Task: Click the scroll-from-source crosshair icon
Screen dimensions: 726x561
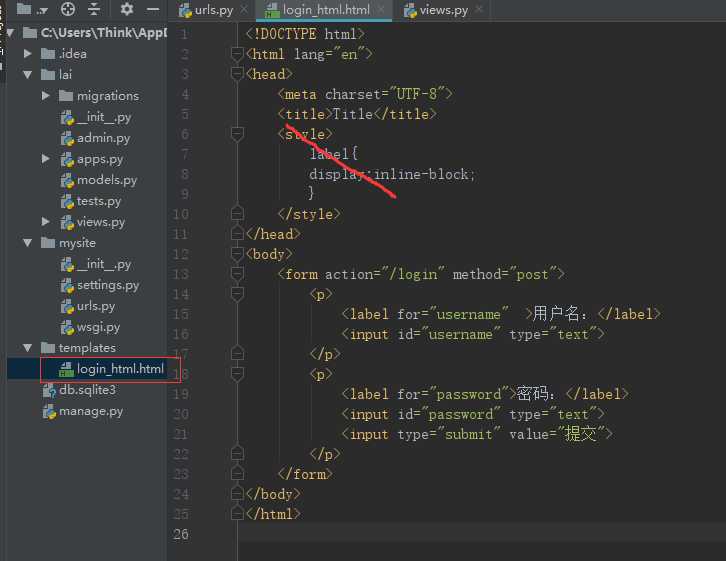Action: point(68,9)
